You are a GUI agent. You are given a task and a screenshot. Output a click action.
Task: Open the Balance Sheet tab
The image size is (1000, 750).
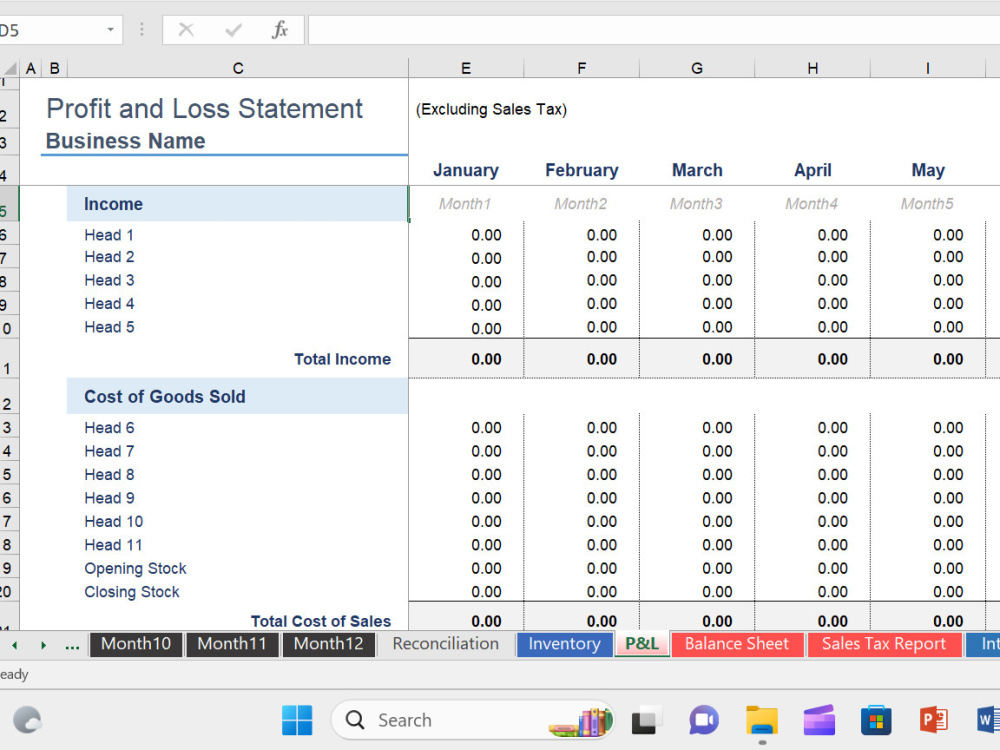[x=737, y=644]
